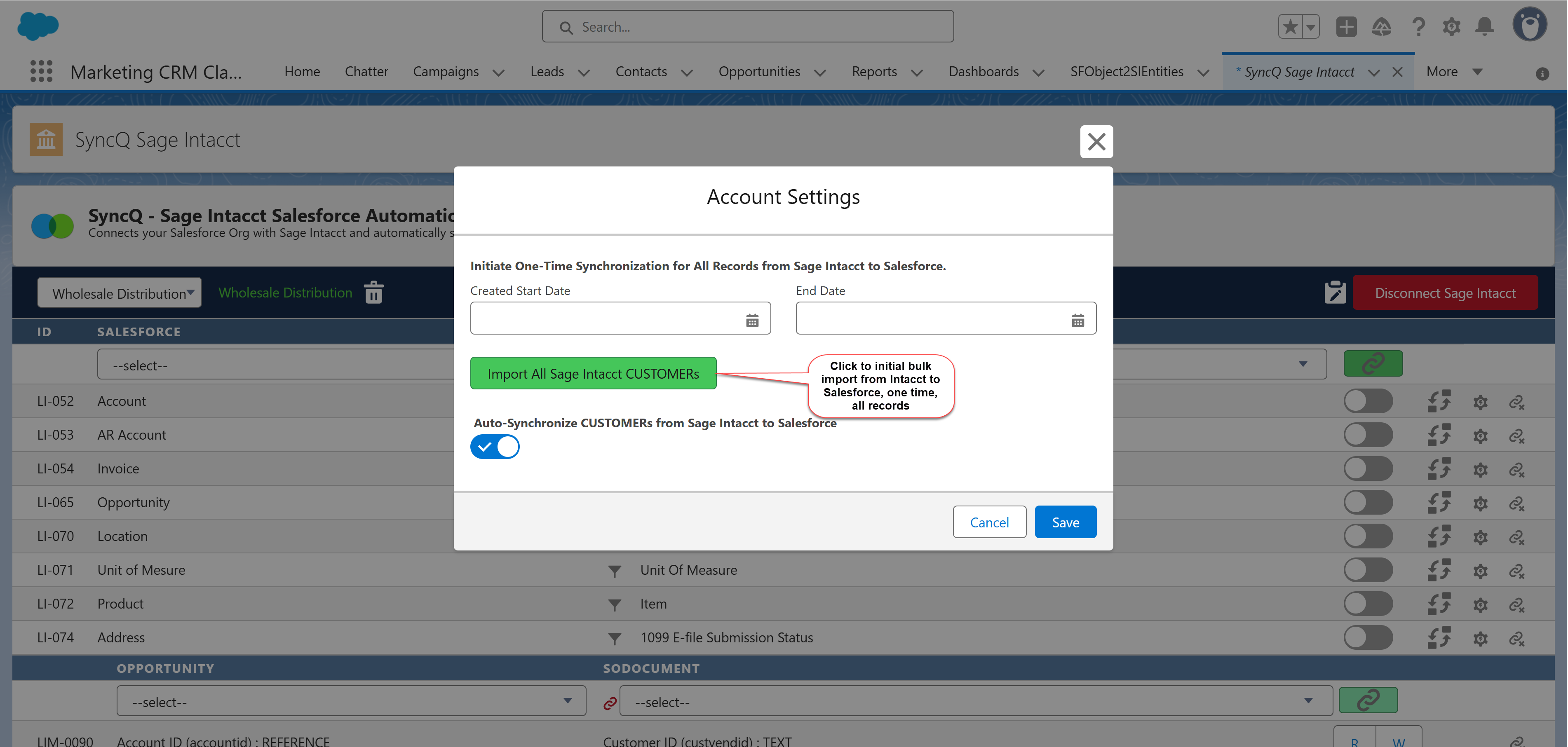Screen dimensions: 1568x747
Task: Click Cancel in Account Settings
Action: coord(989,522)
